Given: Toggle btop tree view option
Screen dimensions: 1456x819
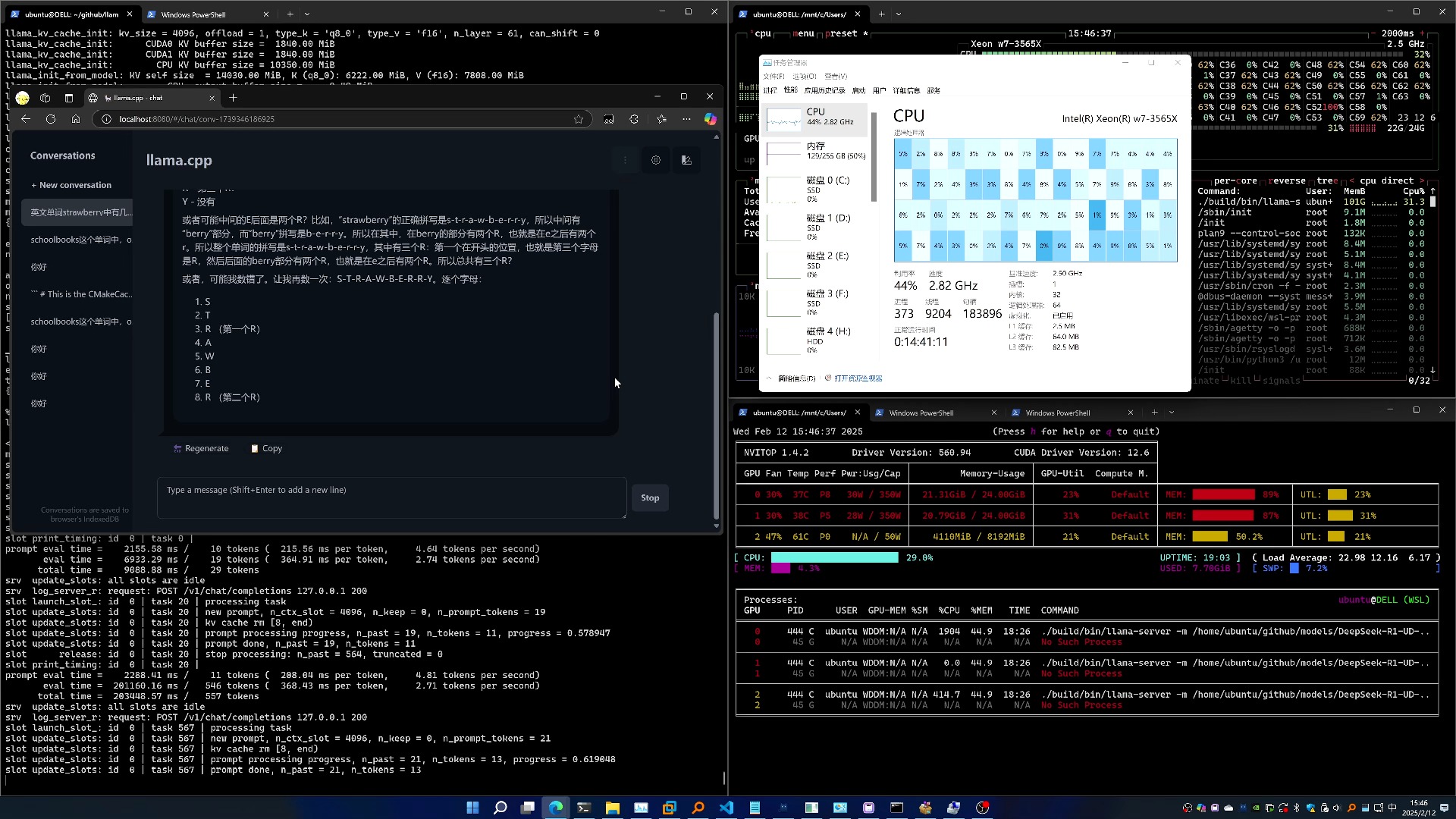Looking at the screenshot, I should pos(1327,181).
